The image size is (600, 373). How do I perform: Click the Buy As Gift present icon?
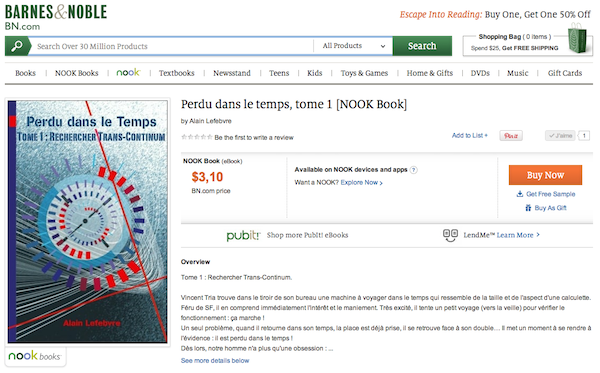tap(528, 208)
